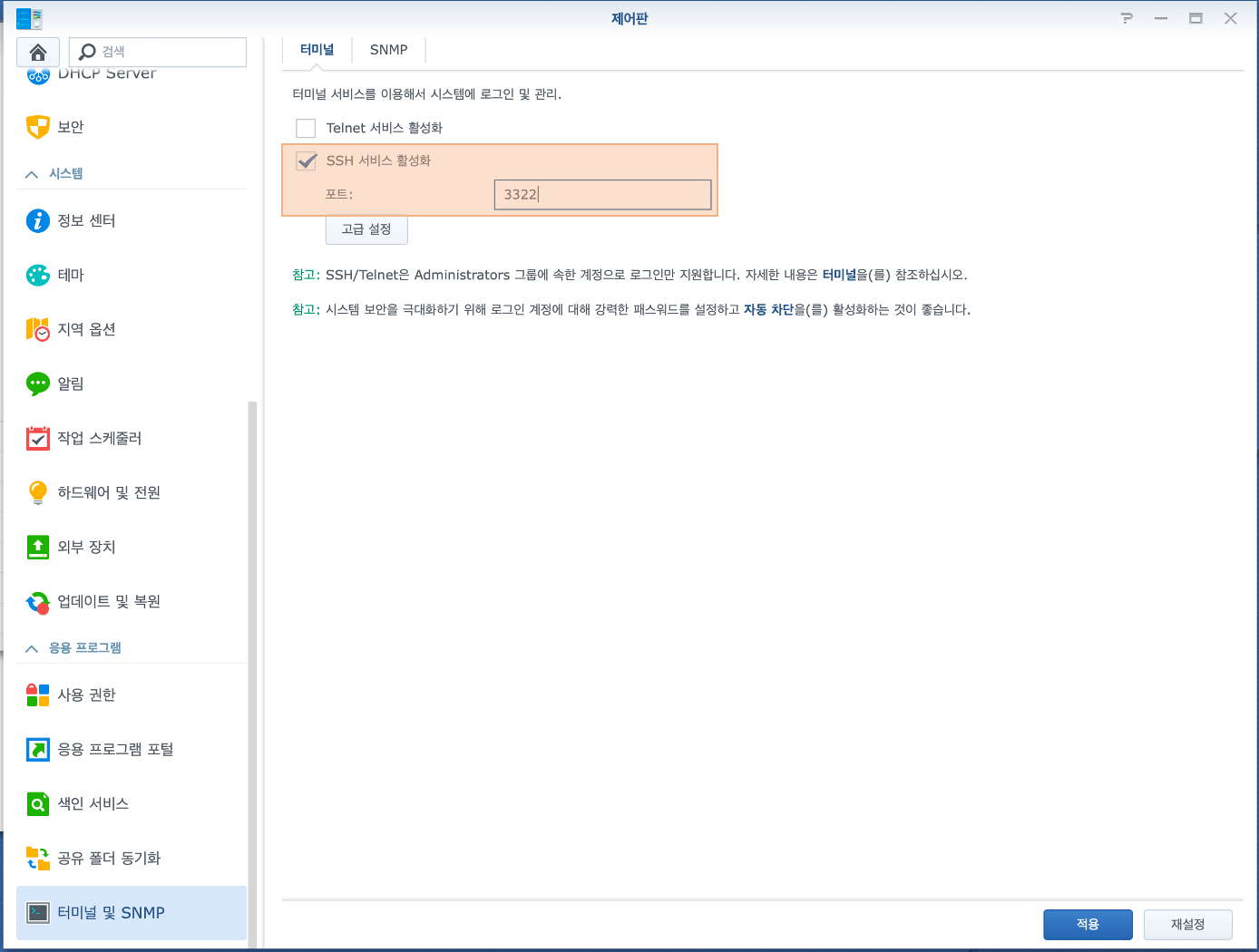Click the 검색 search input field
The width and height of the screenshot is (1259, 952).
tap(158, 52)
